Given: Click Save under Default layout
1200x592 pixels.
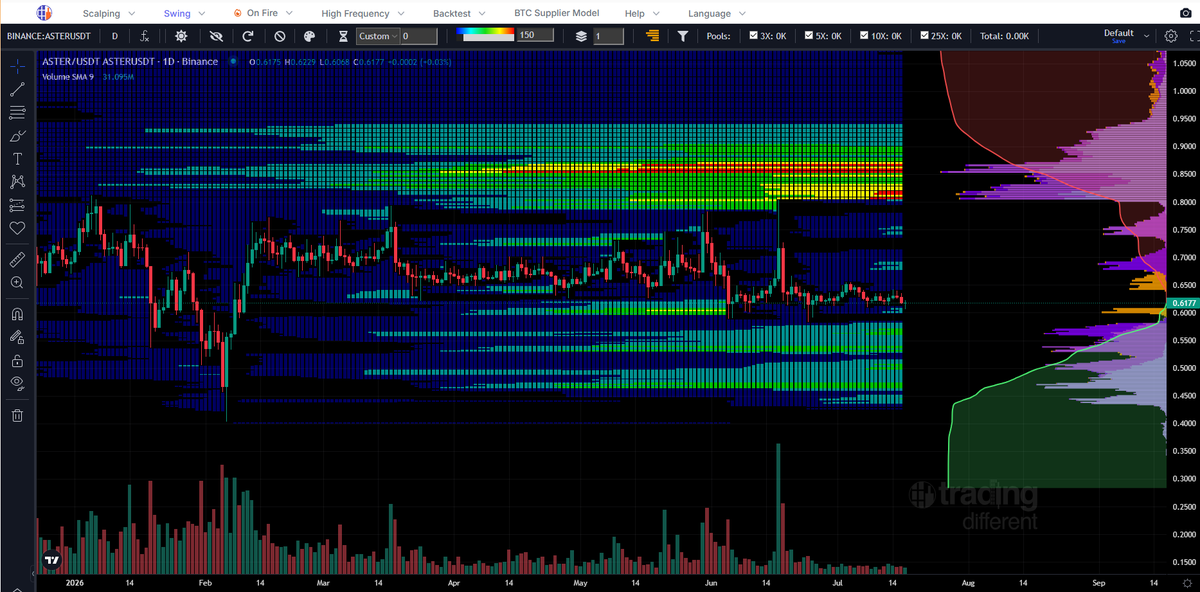Looking at the screenshot, I should pyautogui.click(x=1118, y=41).
